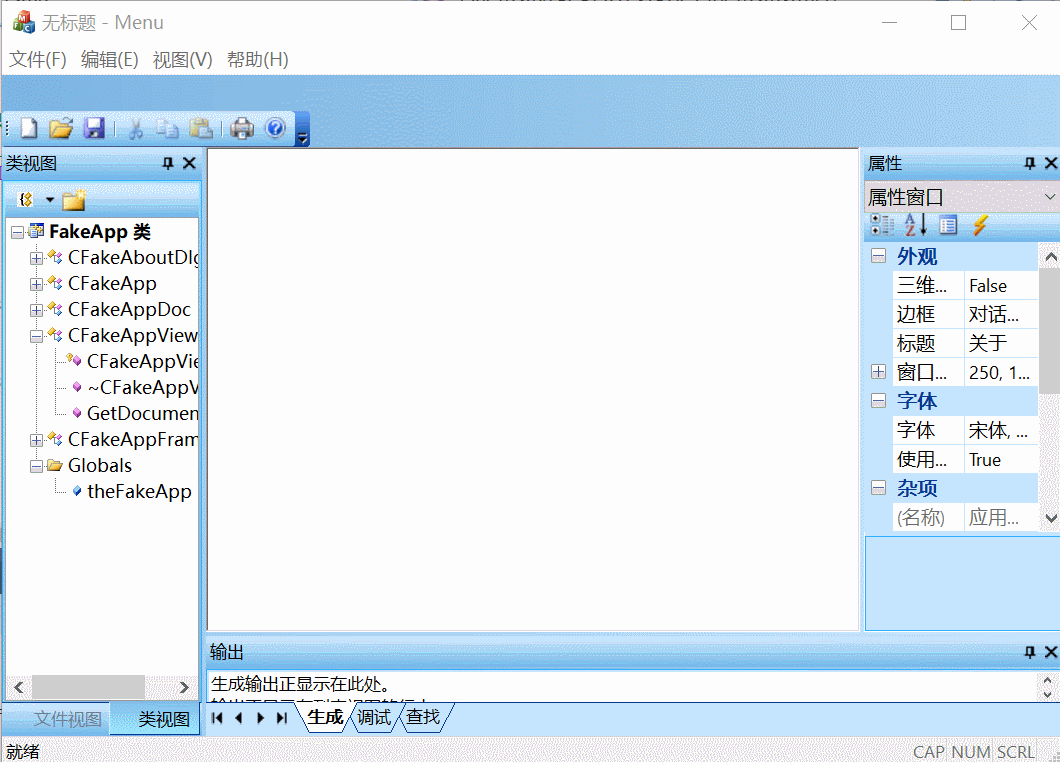Open the 视图(V) menu
Screen dimensions: 1060x762
183,59
